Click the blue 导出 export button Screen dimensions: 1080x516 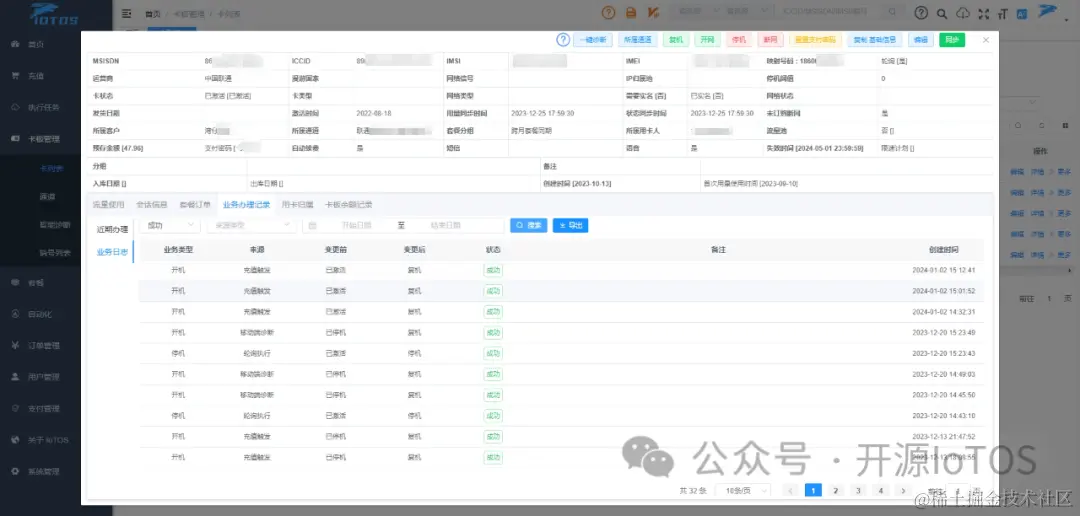click(570, 225)
